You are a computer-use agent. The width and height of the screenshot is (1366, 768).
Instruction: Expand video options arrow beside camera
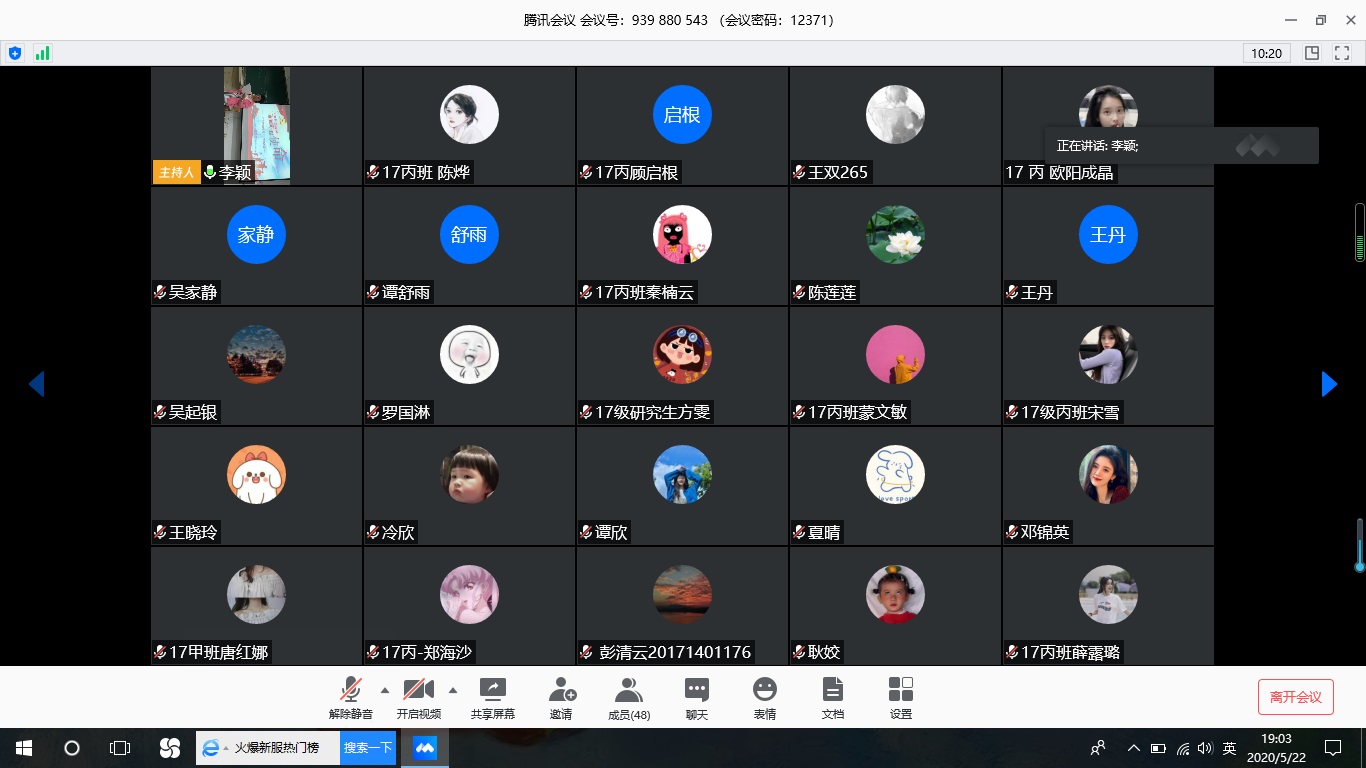coord(453,689)
